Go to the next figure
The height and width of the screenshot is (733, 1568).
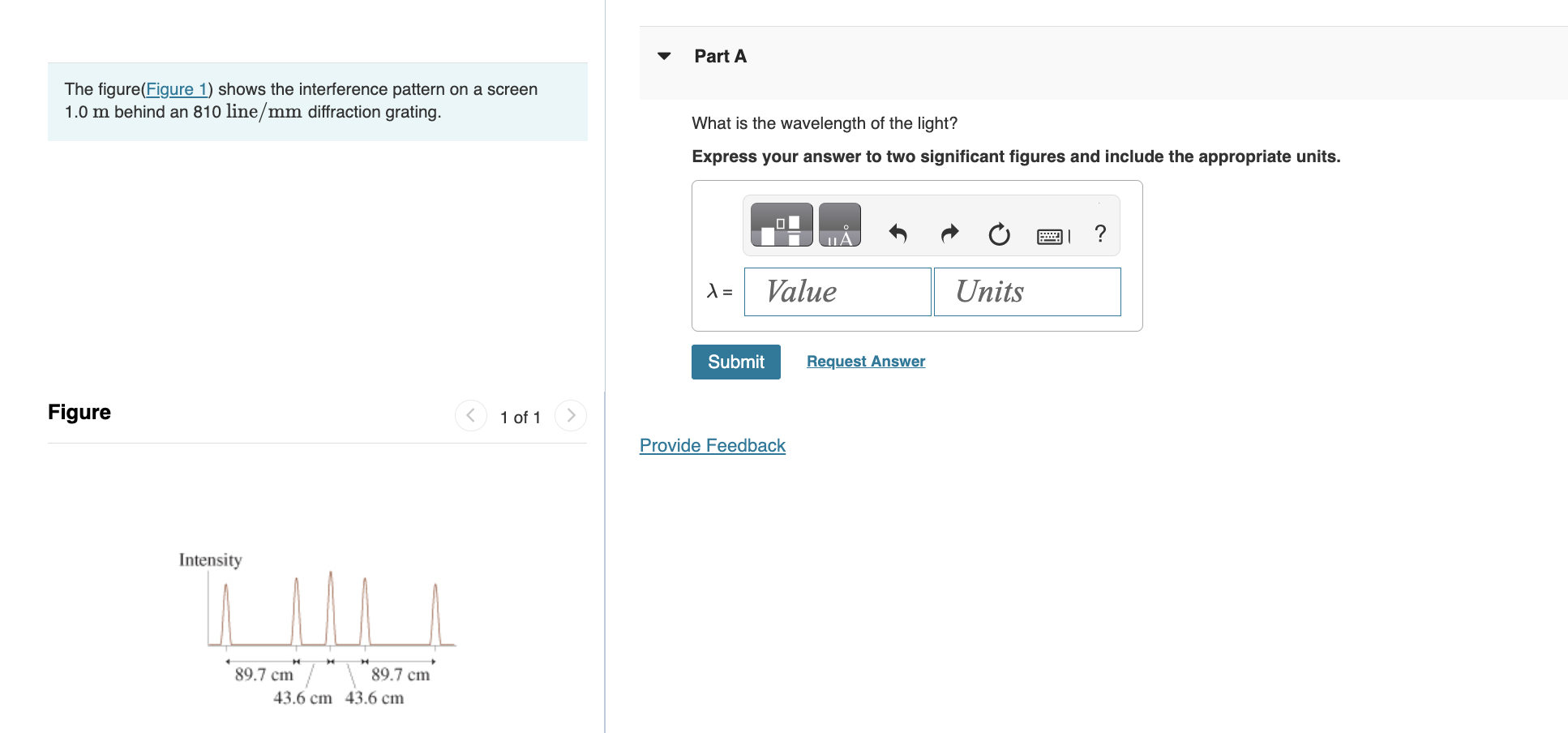571,415
